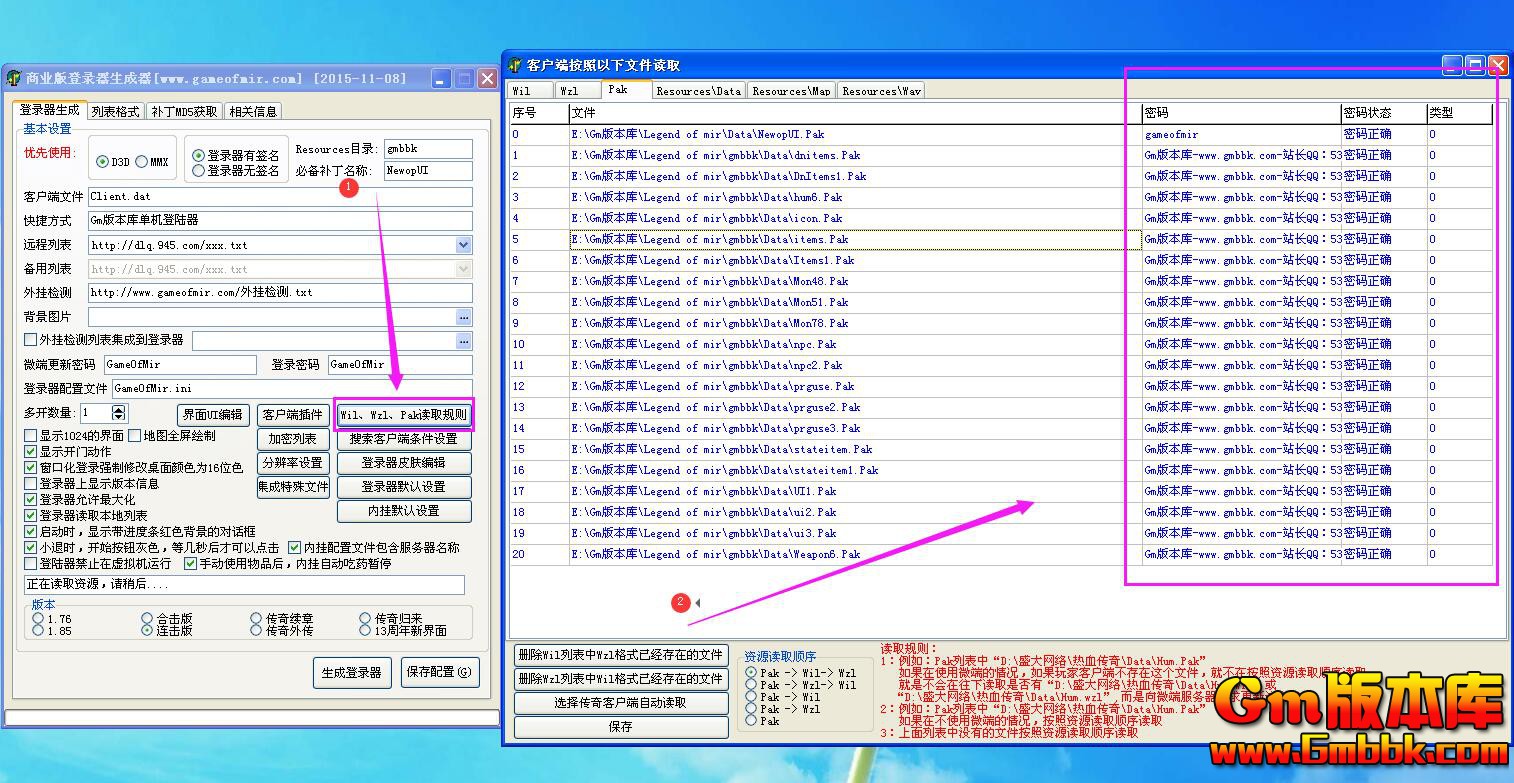Screen dimensions: 1514x783
Task: Click the 客户端按照以下文件读取 title bar icon
Action: (x=516, y=65)
